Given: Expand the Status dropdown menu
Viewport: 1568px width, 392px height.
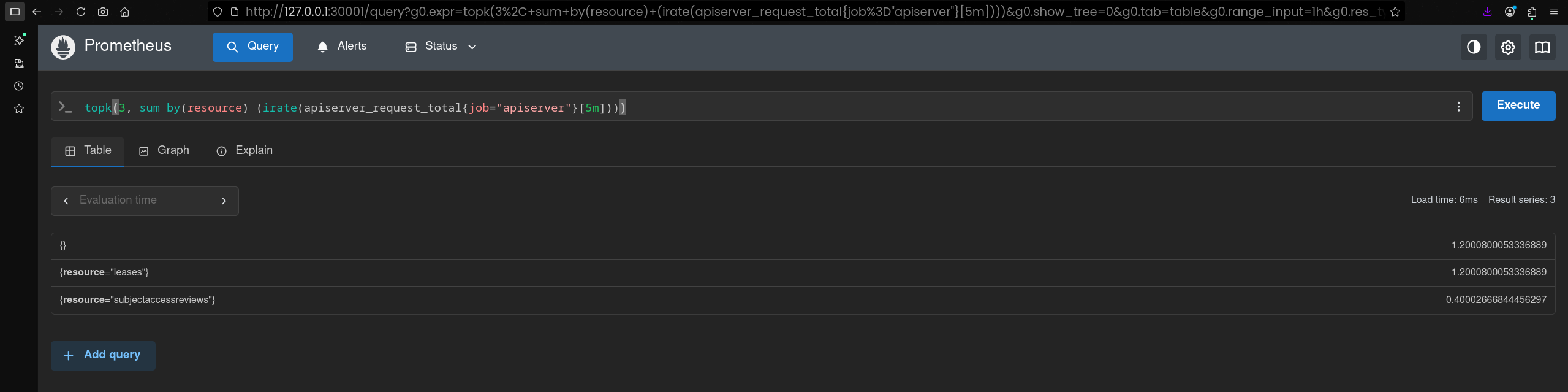Looking at the screenshot, I should (441, 47).
